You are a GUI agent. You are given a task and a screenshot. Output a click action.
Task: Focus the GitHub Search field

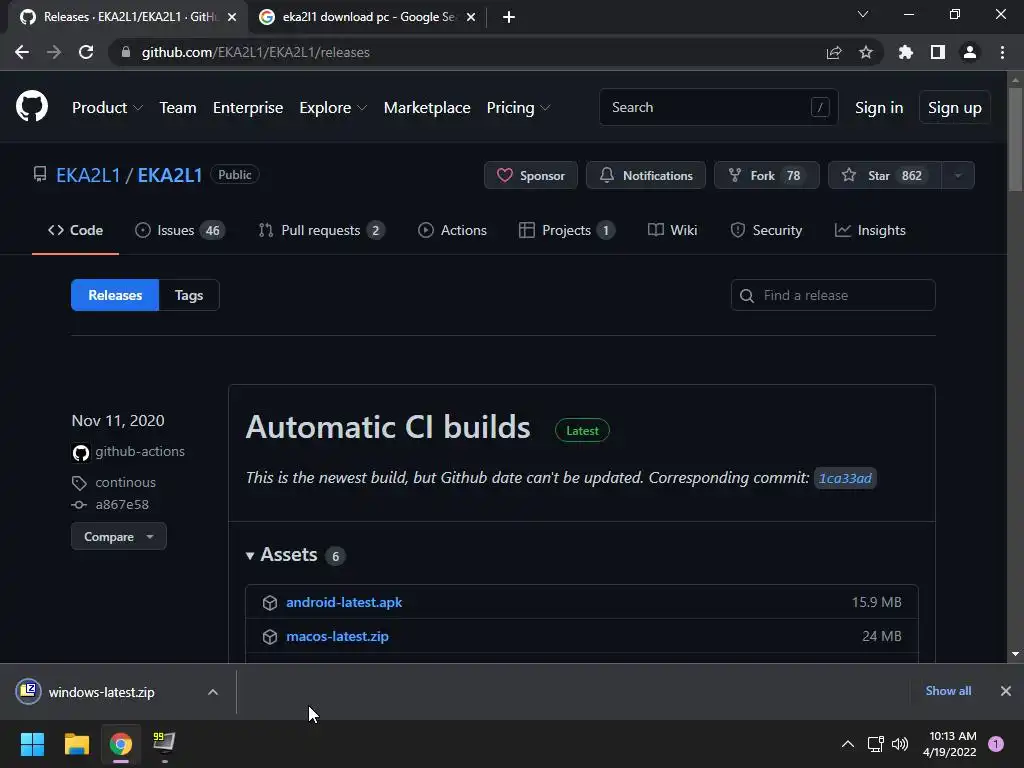[x=718, y=107]
